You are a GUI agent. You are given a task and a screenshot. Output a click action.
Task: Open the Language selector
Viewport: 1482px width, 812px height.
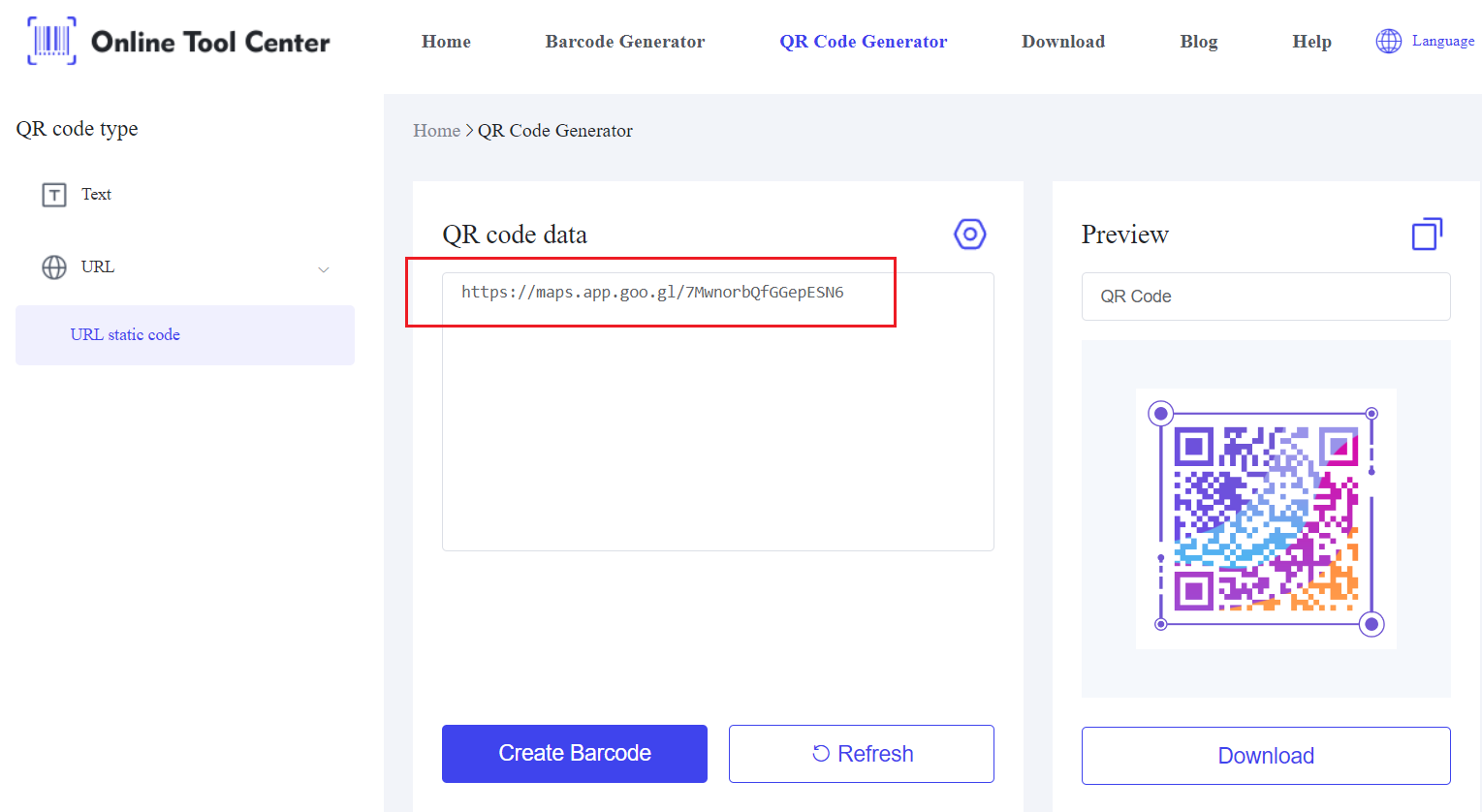point(1442,41)
